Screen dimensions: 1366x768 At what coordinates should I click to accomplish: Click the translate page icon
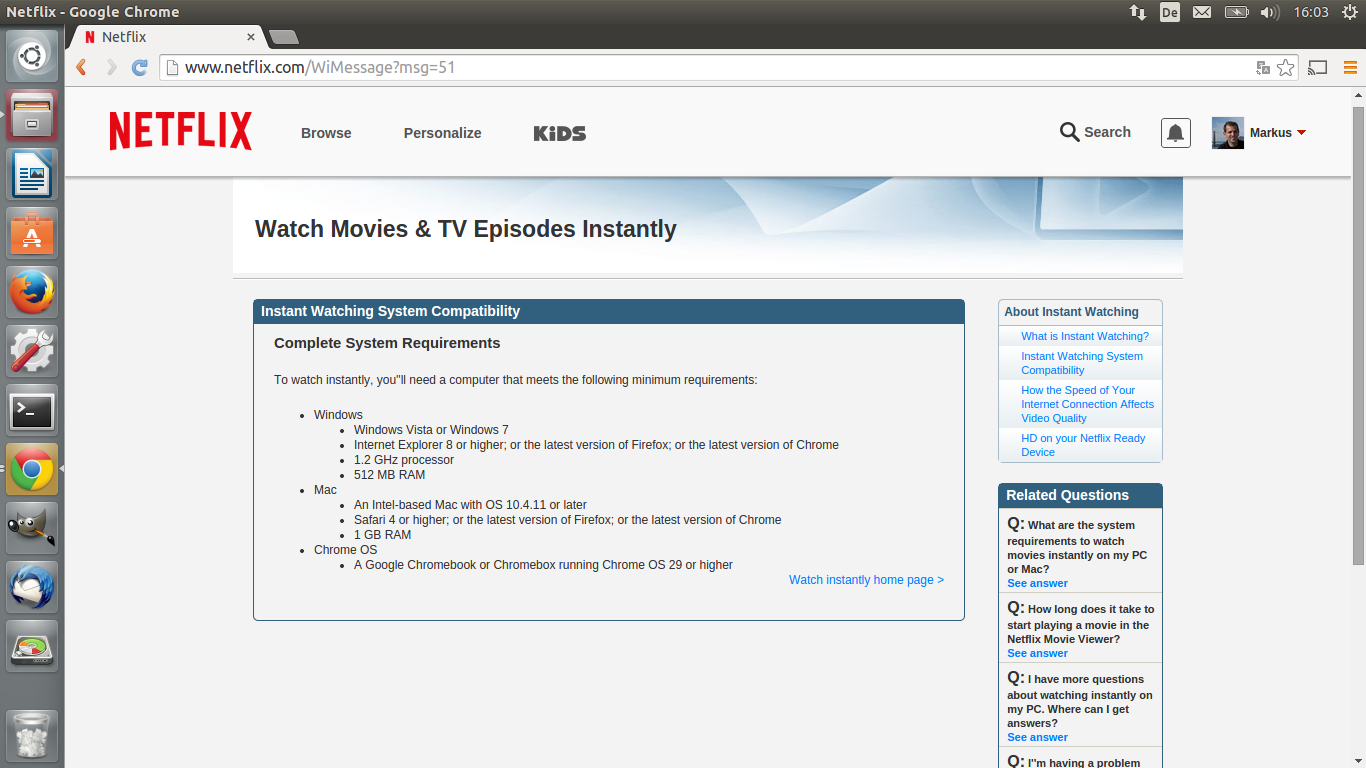[1263, 68]
